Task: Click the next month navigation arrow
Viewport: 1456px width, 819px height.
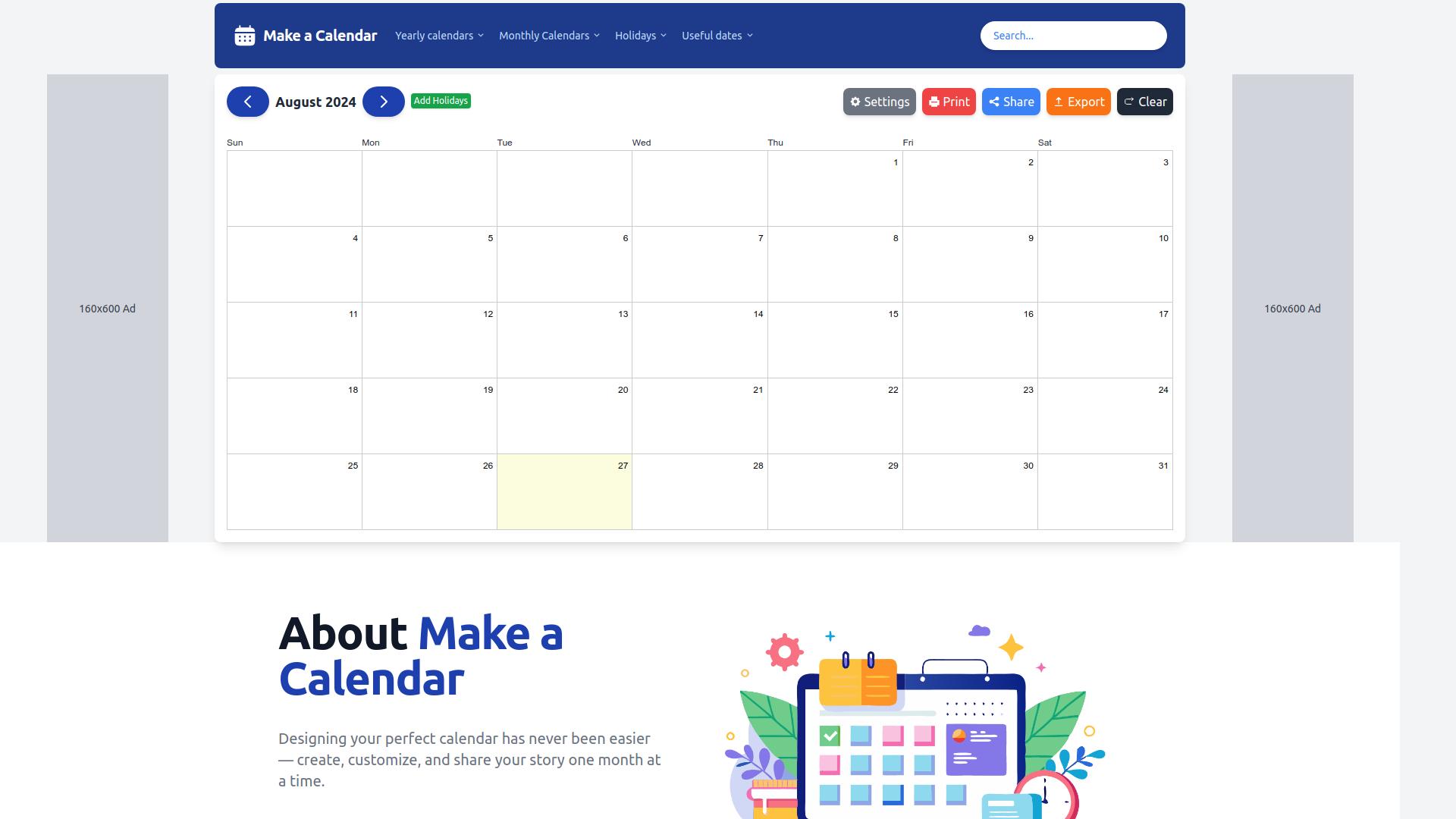Action: [x=383, y=101]
